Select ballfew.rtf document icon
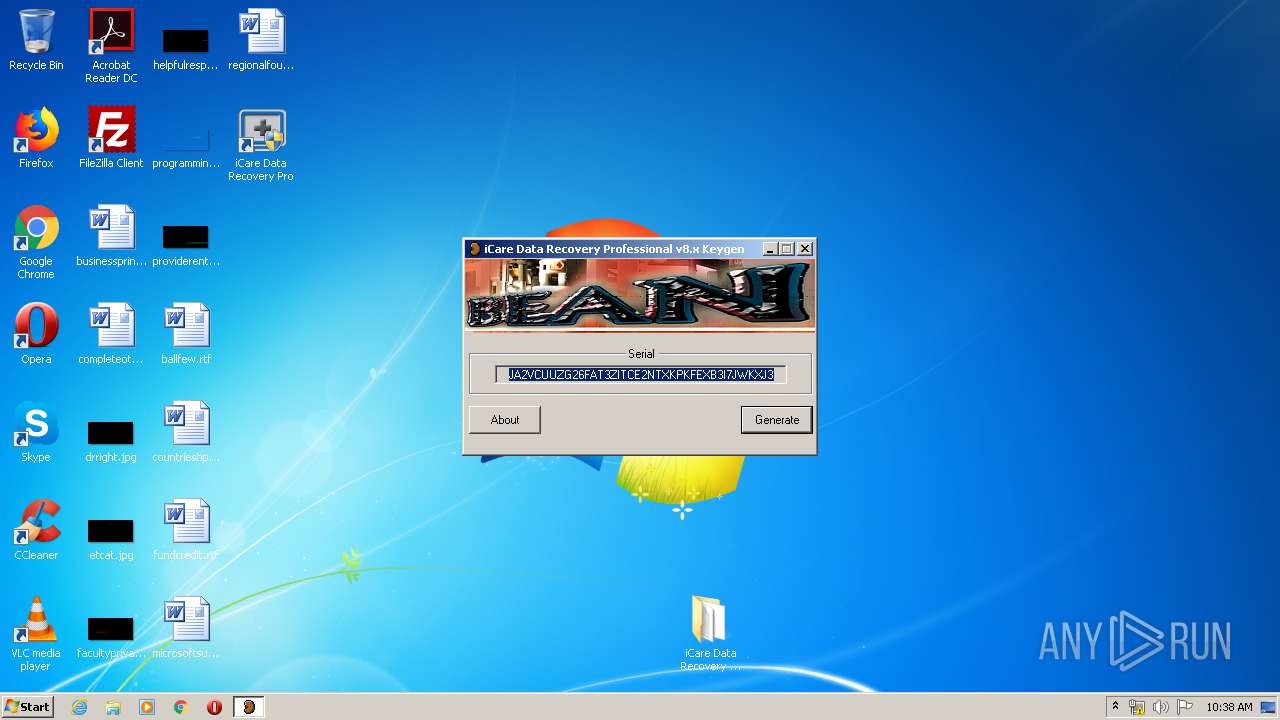Viewport: 1280px width, 720px height. 185,335
